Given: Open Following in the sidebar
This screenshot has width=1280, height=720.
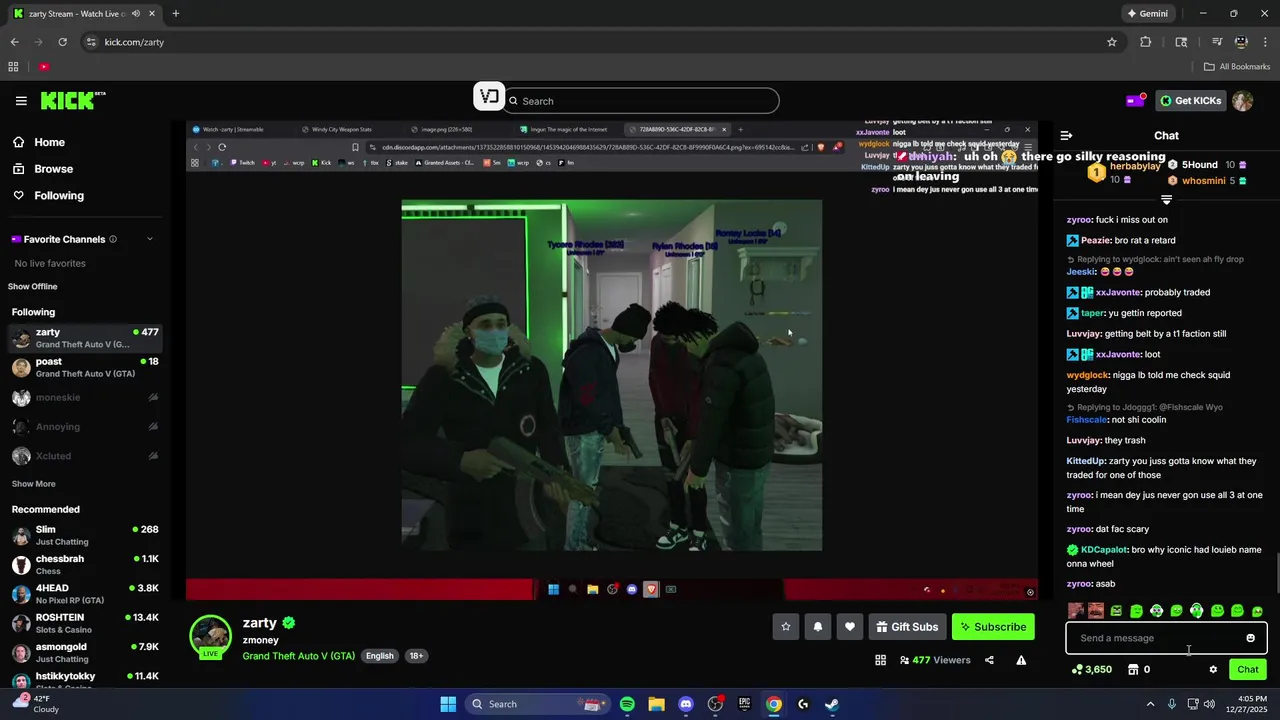Looking at the screenshot, I should pos(59,196).
